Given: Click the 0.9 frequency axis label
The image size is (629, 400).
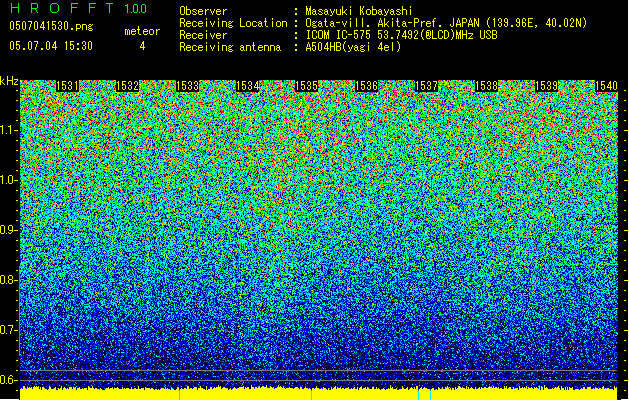Looking at the screenshot, I should [x=9, y=230].
